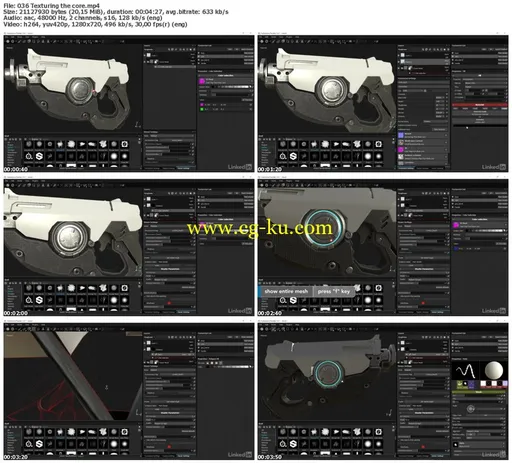512x463 pixels.
Task: Select black mask thumbnail on second layer, 00:02:40 frame
Action: point(408,206)
